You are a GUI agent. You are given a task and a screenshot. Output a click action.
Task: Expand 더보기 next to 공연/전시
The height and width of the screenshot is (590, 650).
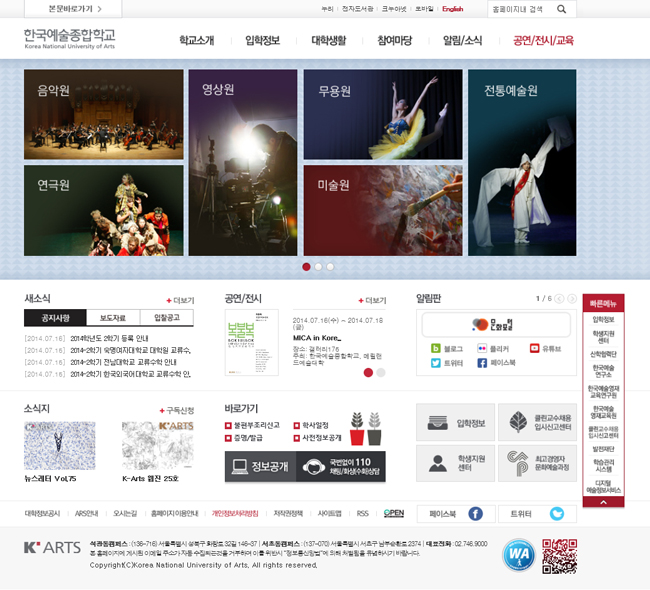point(372,300)
